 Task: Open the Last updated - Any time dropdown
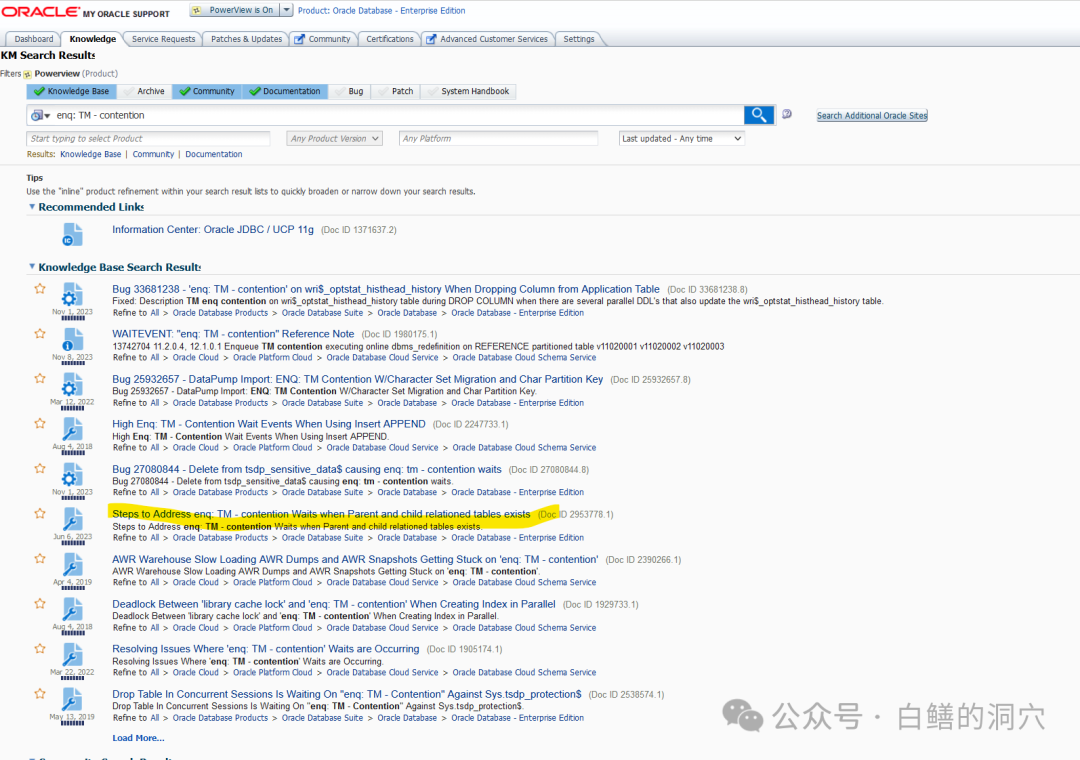(x=681, y=138)
